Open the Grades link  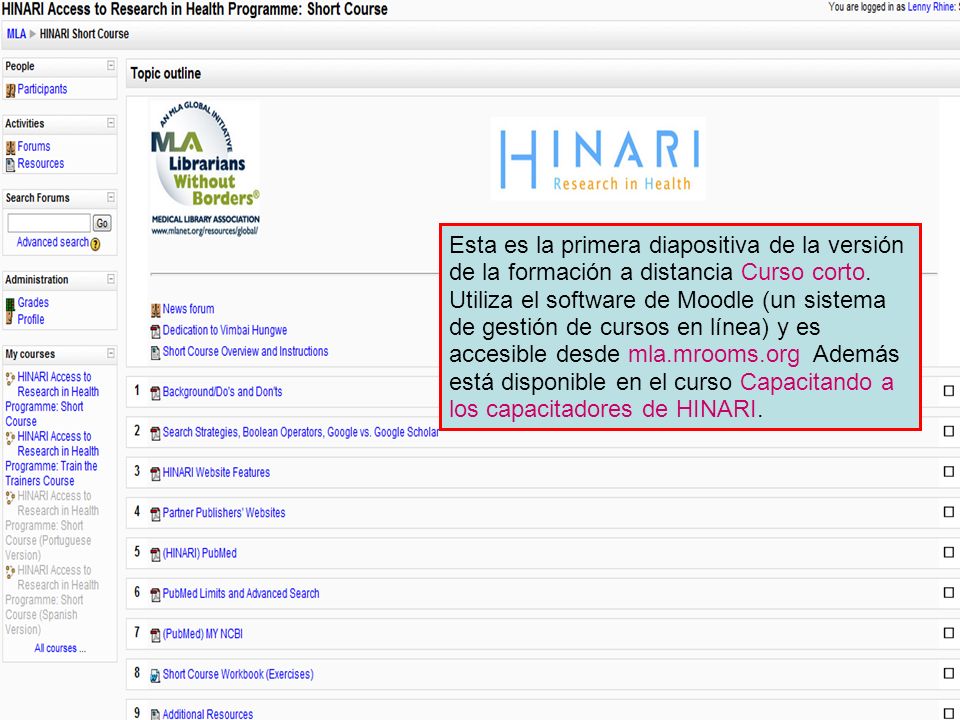(x=33, y=302)
